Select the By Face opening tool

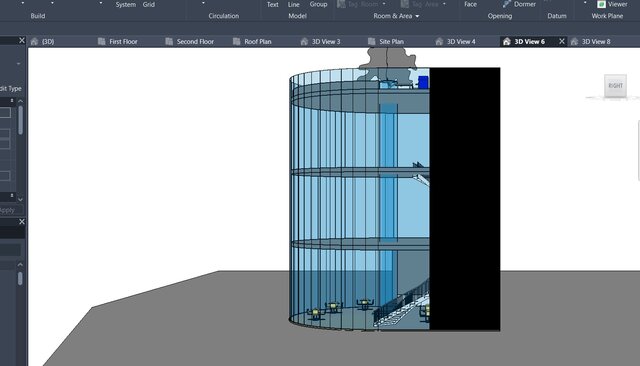point(470,4)
